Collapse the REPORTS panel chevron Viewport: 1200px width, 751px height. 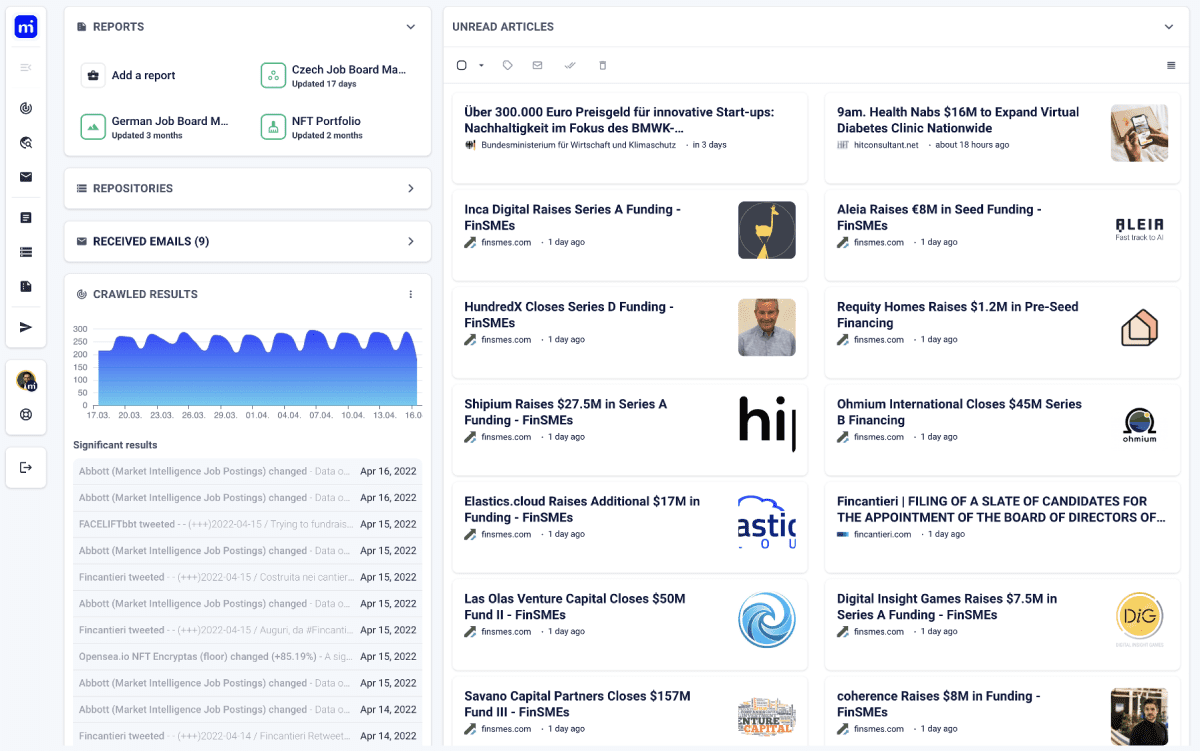click(x=410, y=26)
